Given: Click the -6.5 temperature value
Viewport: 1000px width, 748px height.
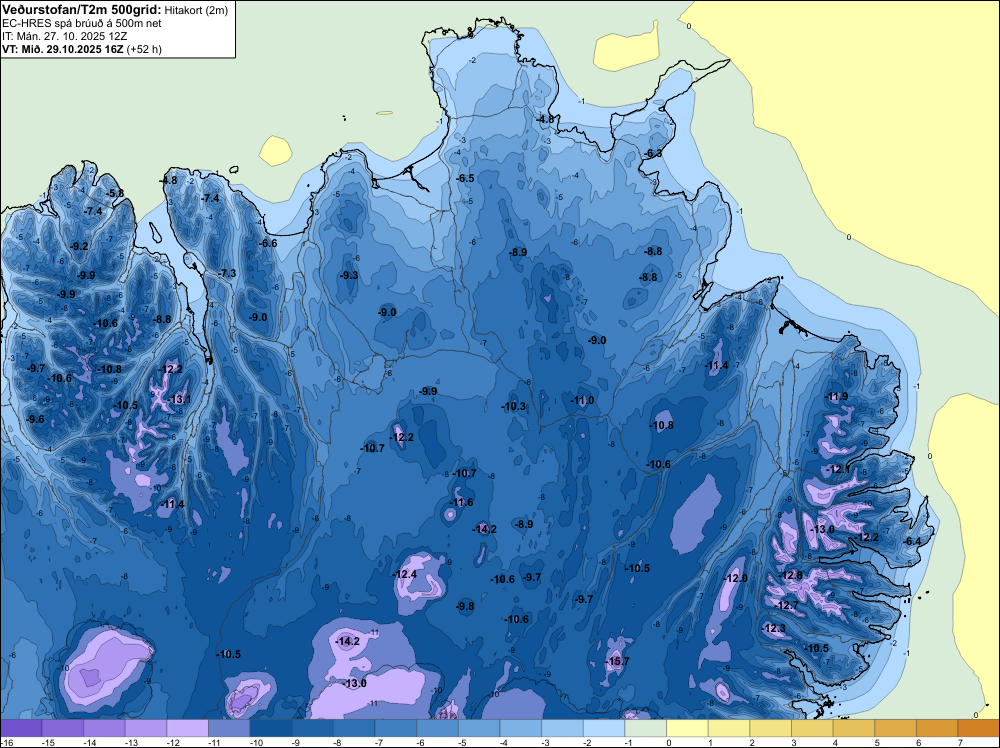Looking at the screenshot, I should tap(466, 178).
